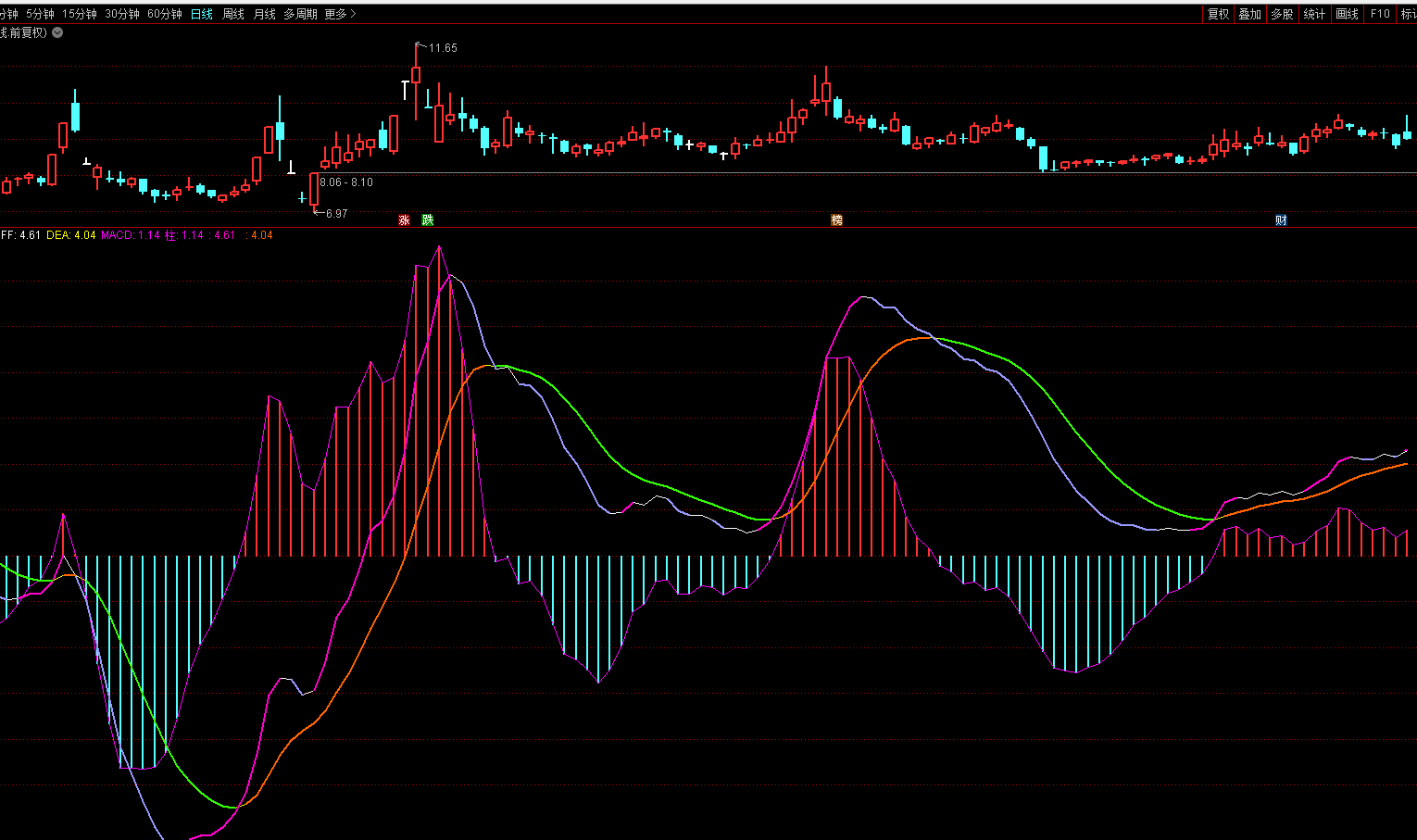The image size is (1417, 840).
Task: Expand the 前复权 dropdown arrow
Action: (x=57, y=32)
